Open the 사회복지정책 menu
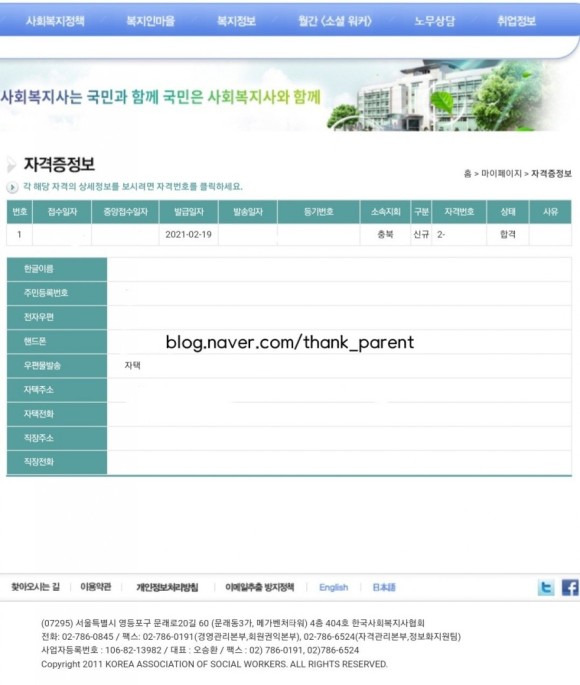Image resolution: width=580 pixels, height=685 pixels. point(55,21)
